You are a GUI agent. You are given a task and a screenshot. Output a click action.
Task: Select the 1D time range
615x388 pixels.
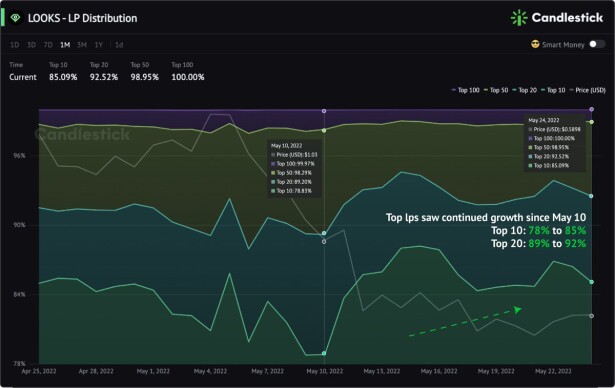15,45
